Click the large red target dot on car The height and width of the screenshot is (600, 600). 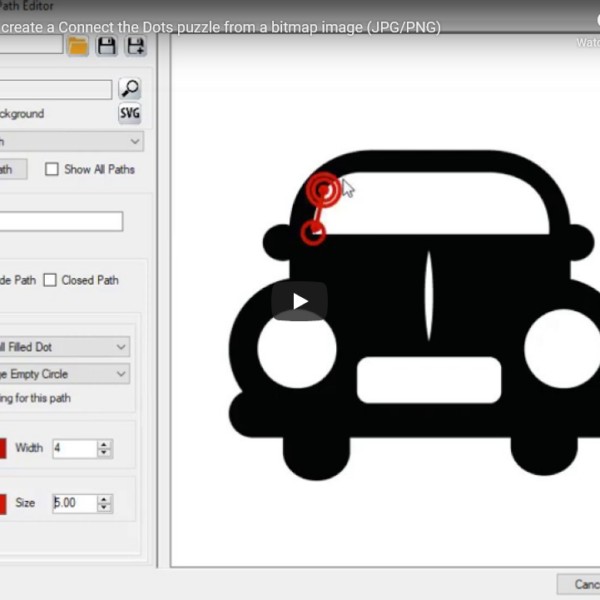[x=322, y=187]
